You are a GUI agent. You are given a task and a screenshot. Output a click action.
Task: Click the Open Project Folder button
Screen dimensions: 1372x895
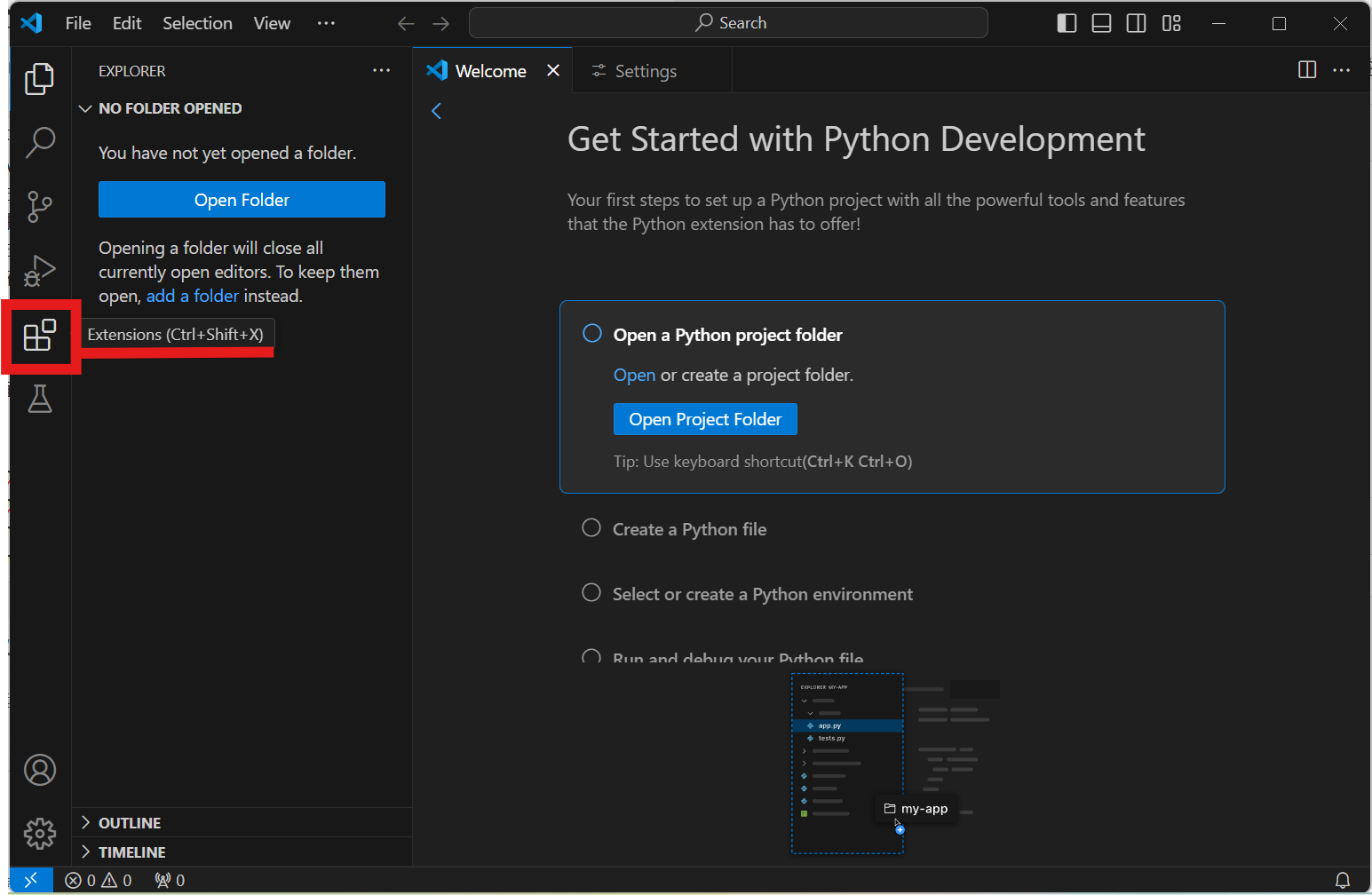click(x=705, y=419)
